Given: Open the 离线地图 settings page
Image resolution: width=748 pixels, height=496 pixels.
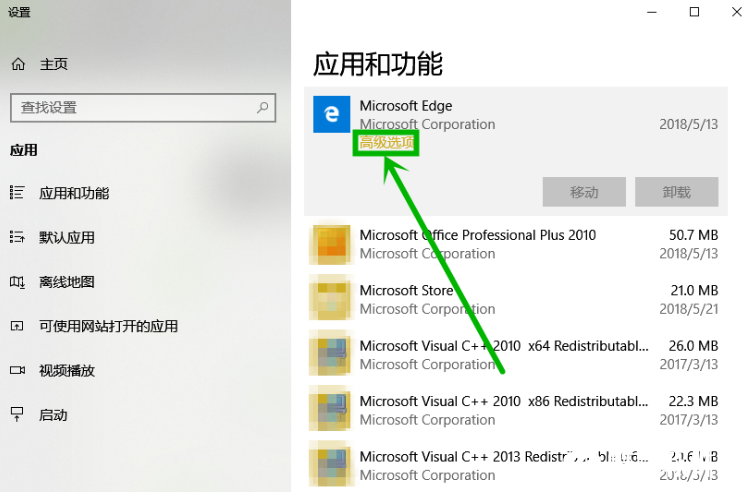Looking at the screenshot, I should (66, 282).
